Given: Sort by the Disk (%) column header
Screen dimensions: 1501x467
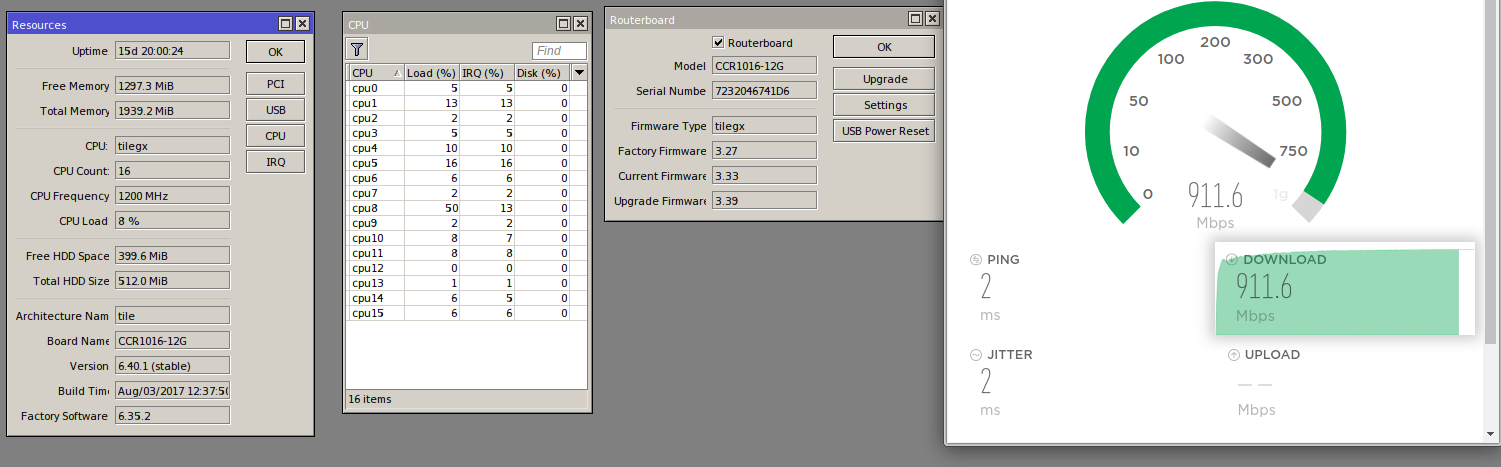Looking at the screenshot, I should 541,73.
